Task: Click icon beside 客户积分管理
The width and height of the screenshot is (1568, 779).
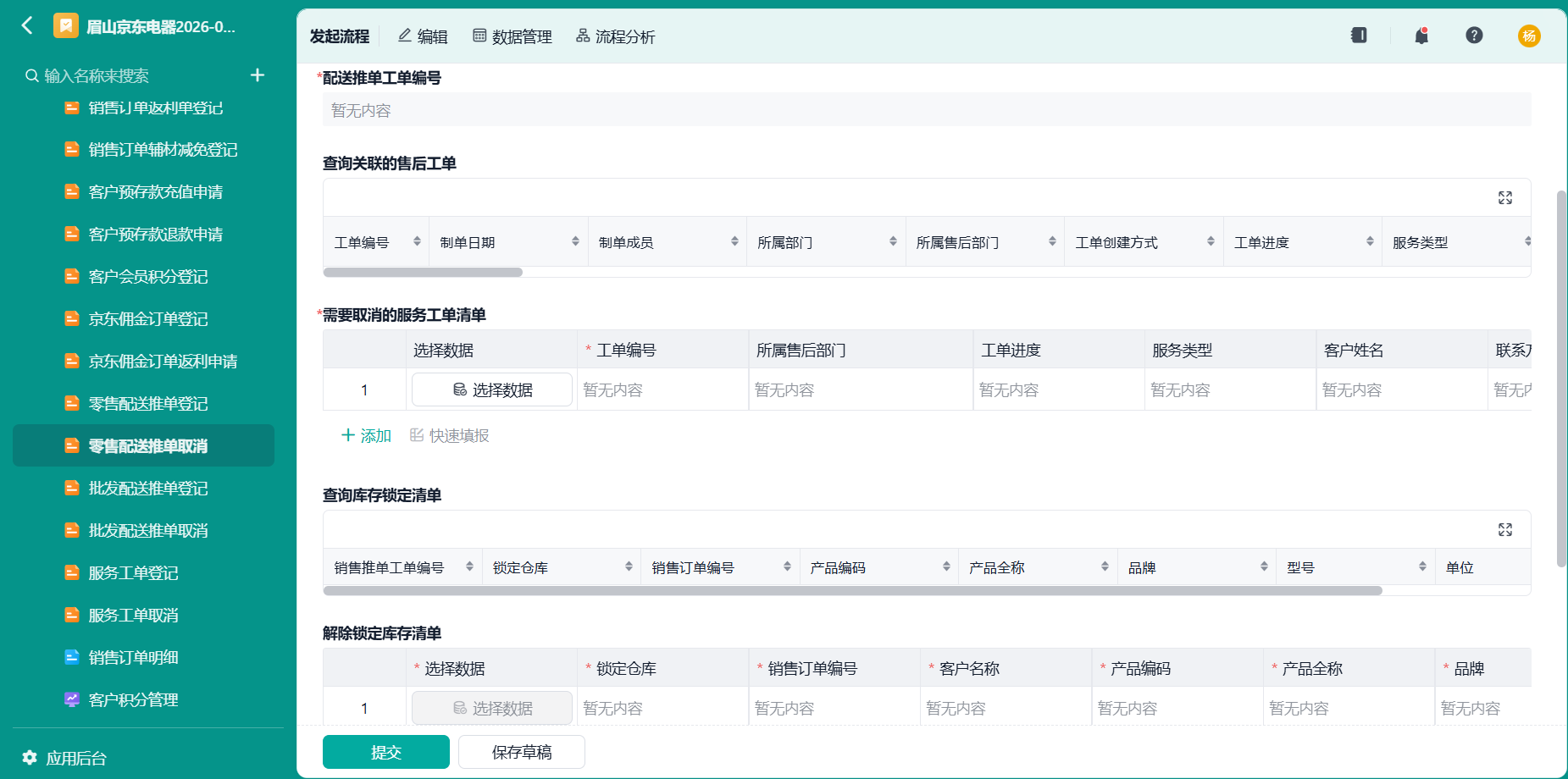Action: 72,699
